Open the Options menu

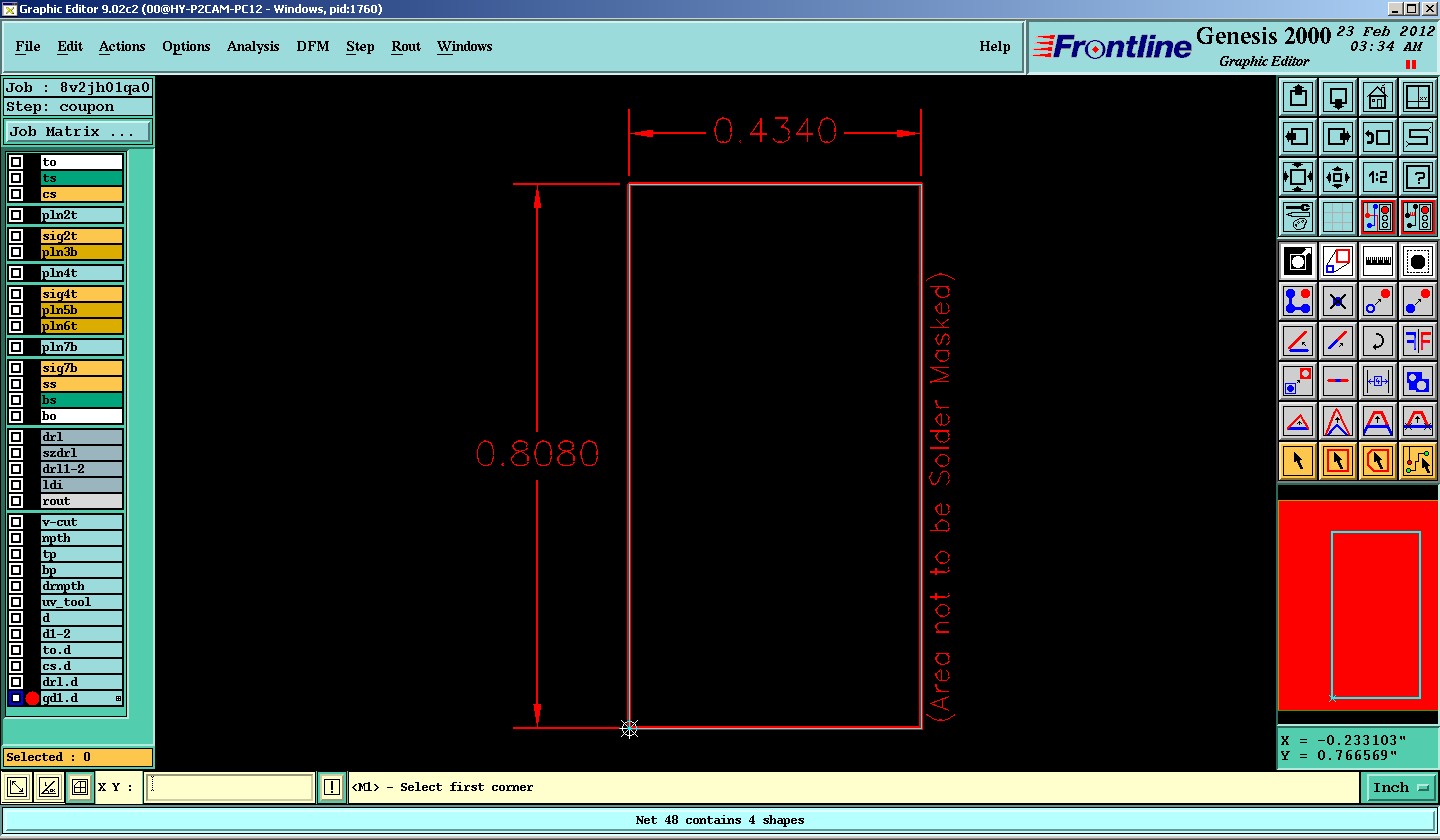[186, 46]
